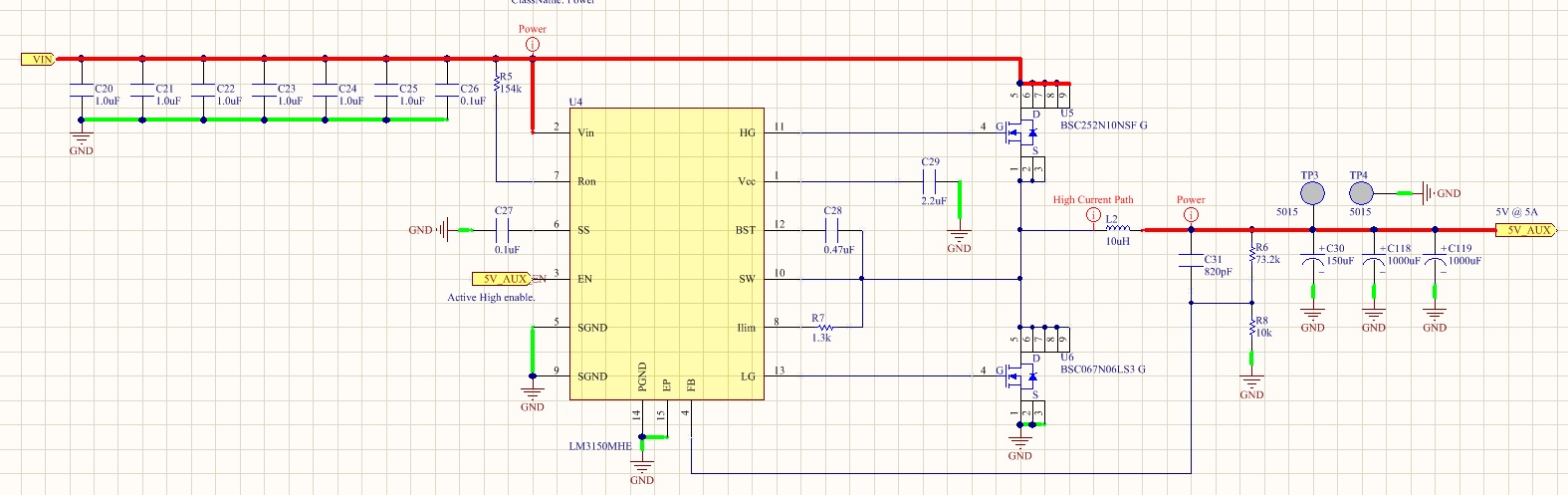
Task: Select resistor R6 symbol
Action: (1251, 254)
